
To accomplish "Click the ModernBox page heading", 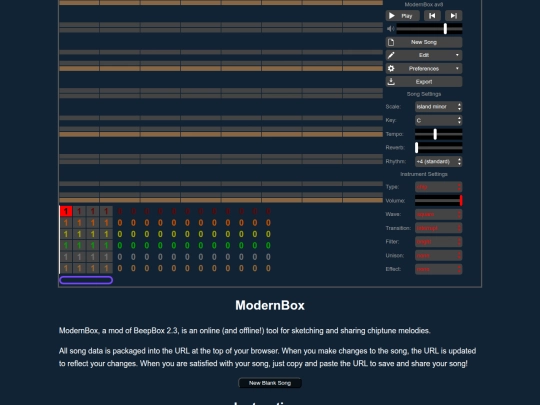I will tap(270, 305).
